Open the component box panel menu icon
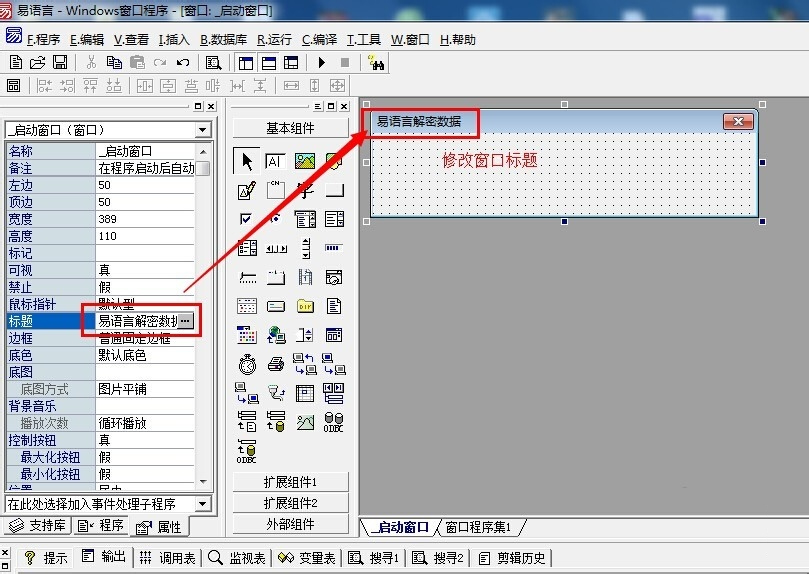Image resolution: width=809 pixels, height=574 pixels. pyautogui.click(x=318, y=106)
